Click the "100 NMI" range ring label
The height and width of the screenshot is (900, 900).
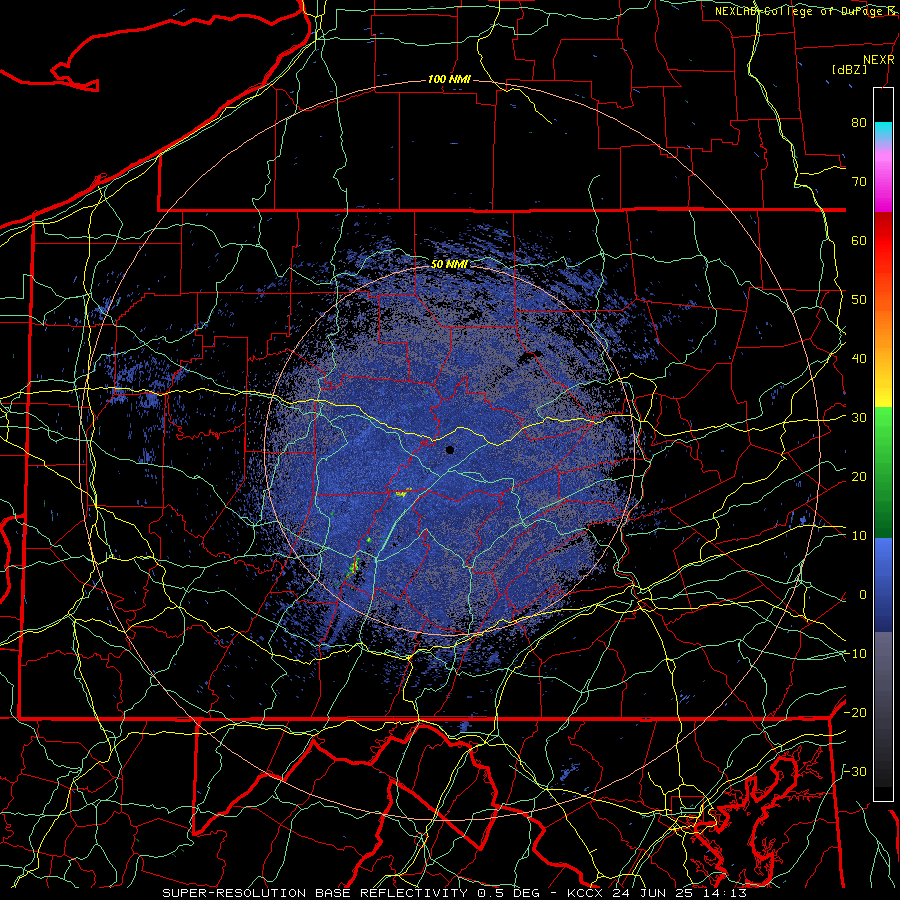[x=449, y=79]
